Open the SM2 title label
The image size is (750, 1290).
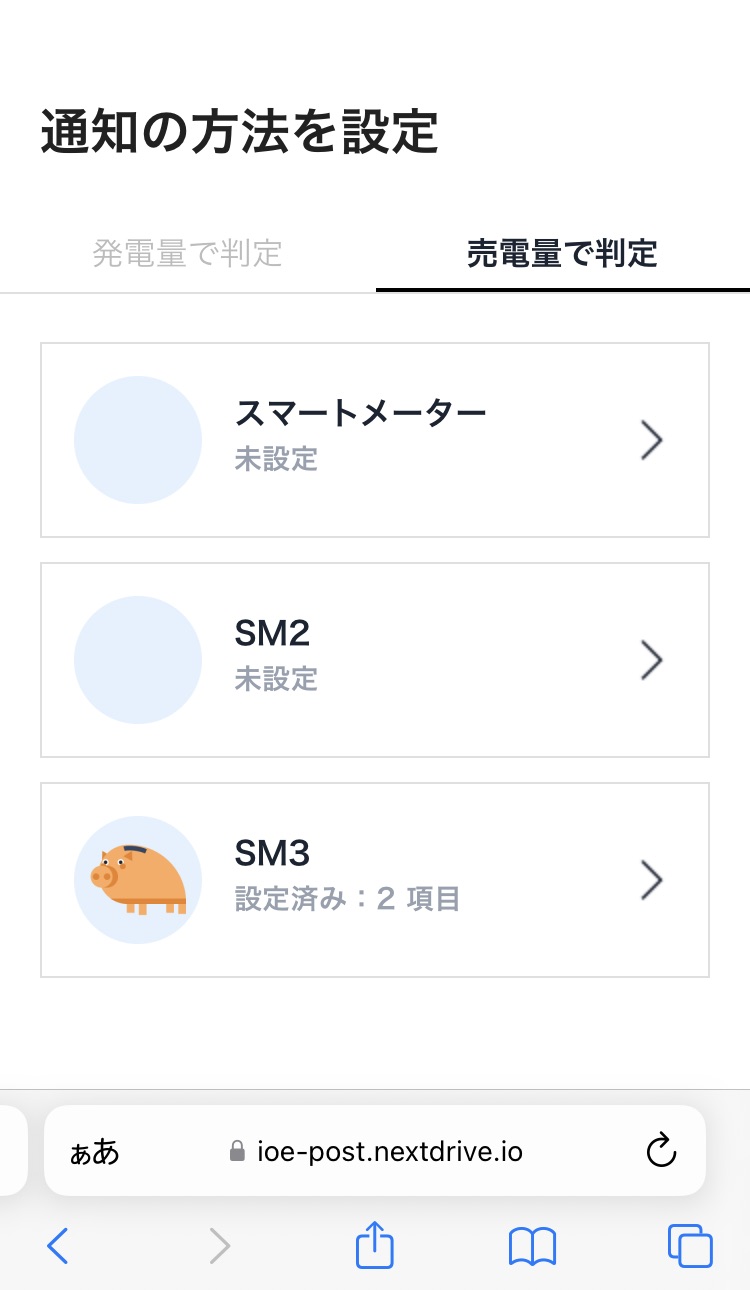[x=272, y=633]
